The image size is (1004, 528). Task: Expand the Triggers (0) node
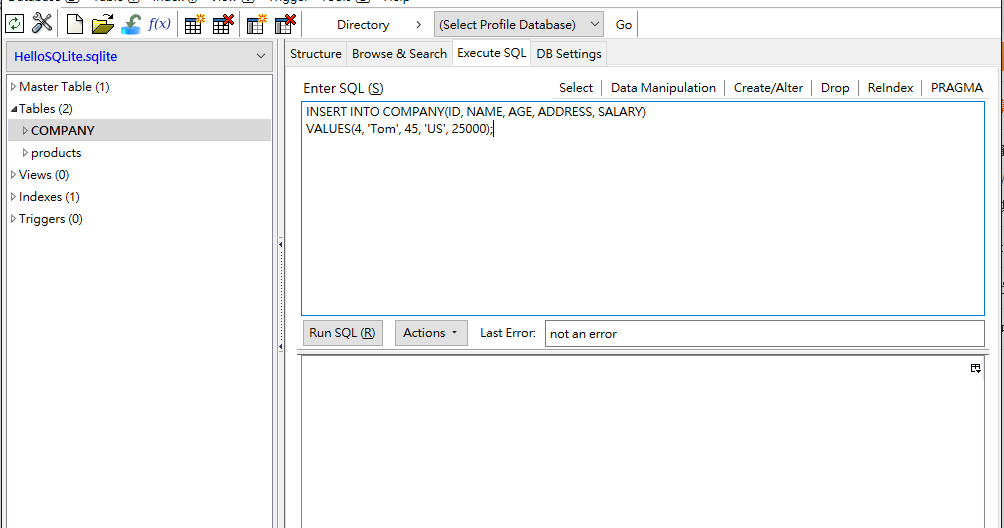click(13, 219)
